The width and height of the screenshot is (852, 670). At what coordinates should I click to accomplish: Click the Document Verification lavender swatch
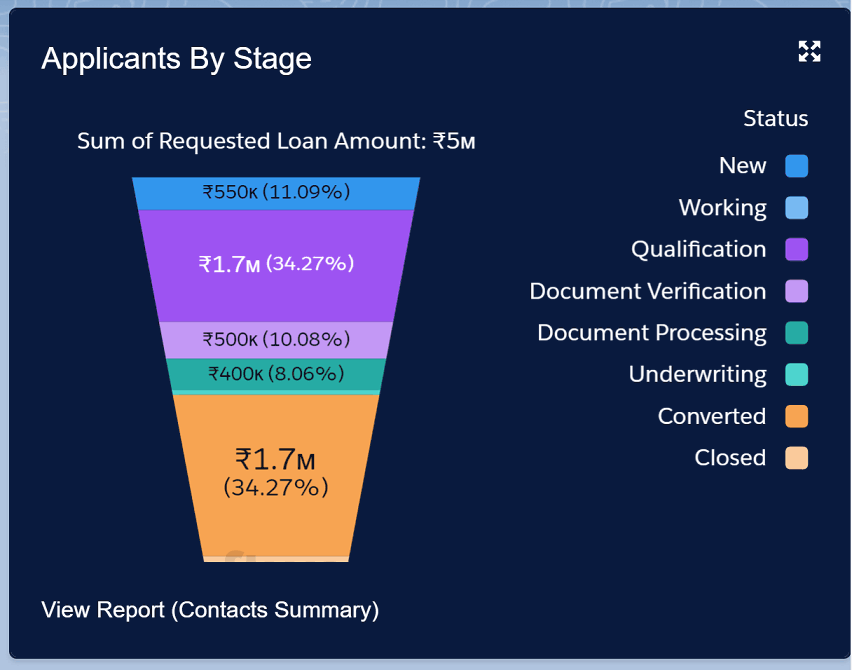coord(796,291)
